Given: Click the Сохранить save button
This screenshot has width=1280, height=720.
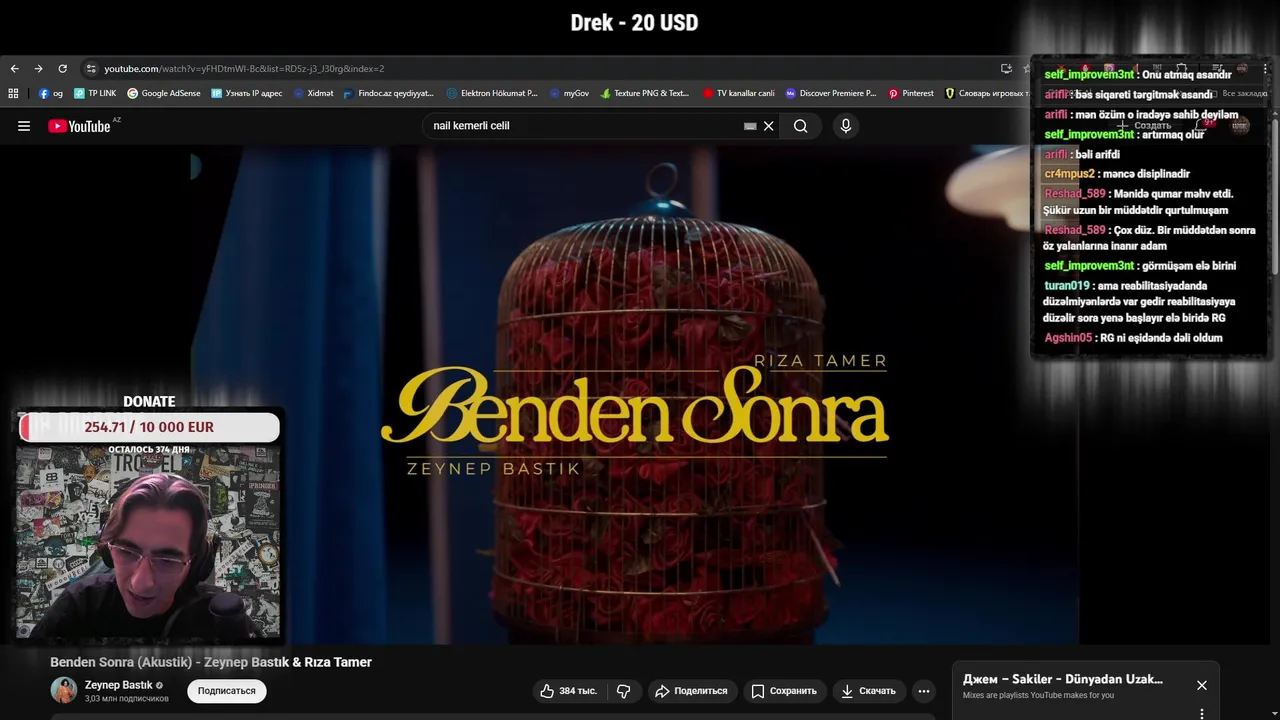Looking at the screenshot, I should click(x=784, y=691).
